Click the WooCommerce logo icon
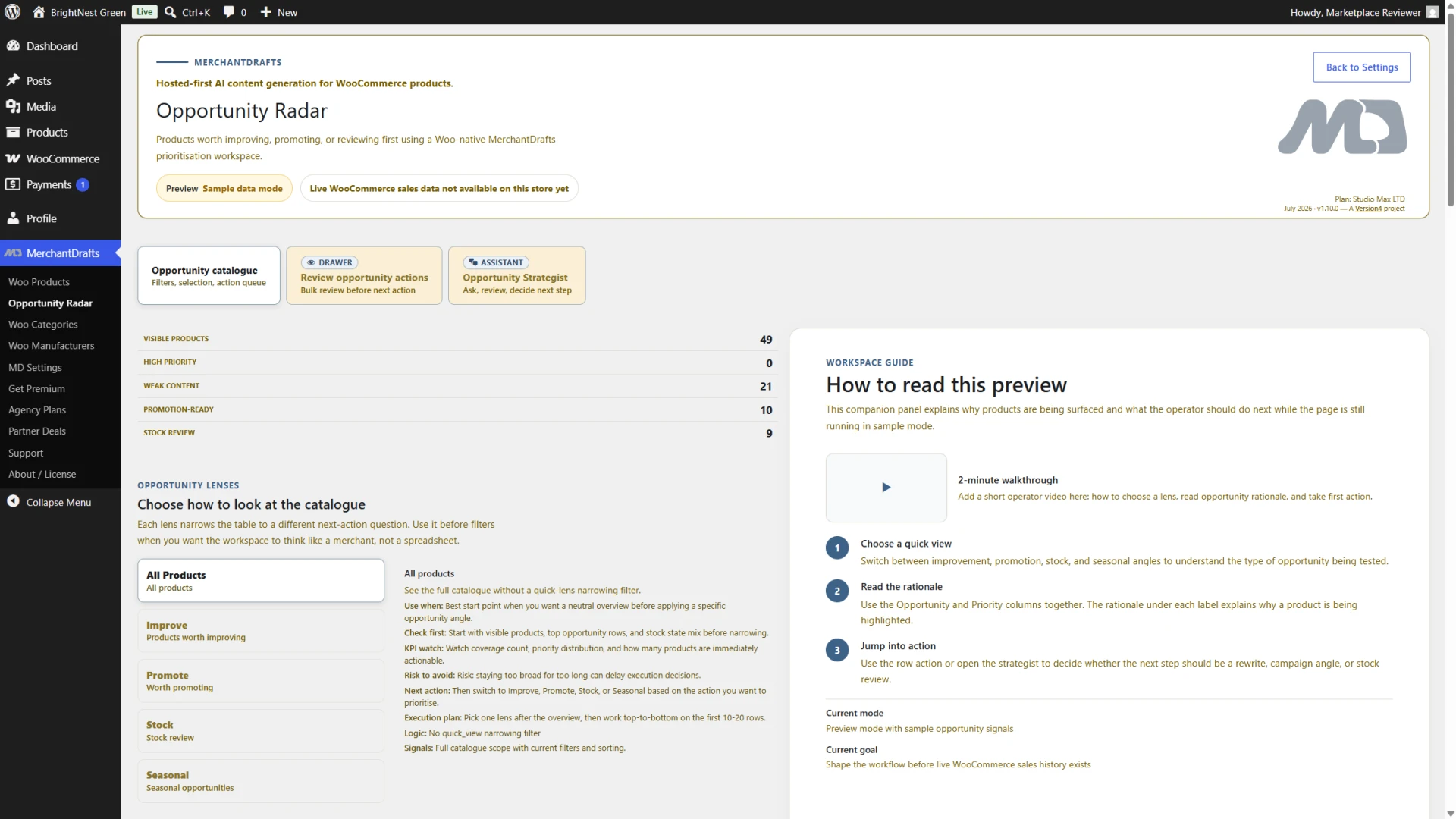1456x819 pixels. [13, 158]
